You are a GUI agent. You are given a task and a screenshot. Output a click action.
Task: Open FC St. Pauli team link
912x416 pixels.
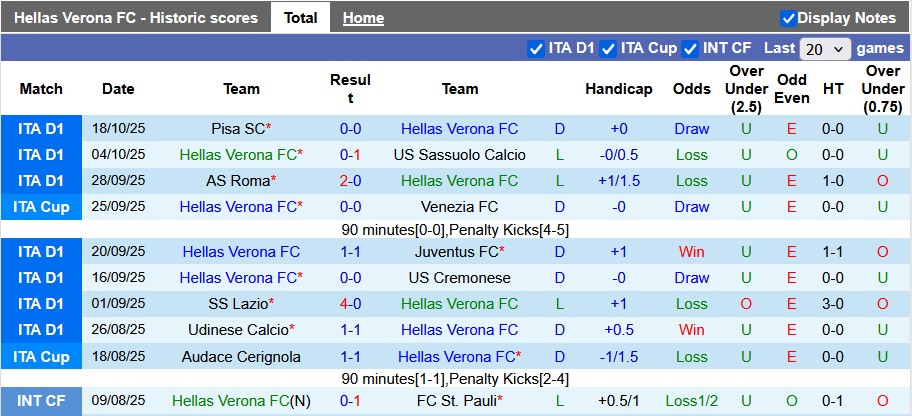pyautogui.click(x=457, y=401)
